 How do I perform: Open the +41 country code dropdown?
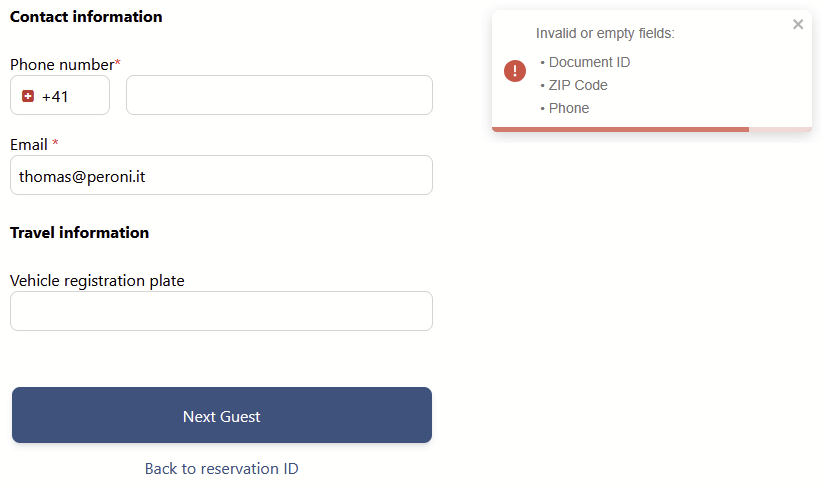60,96
